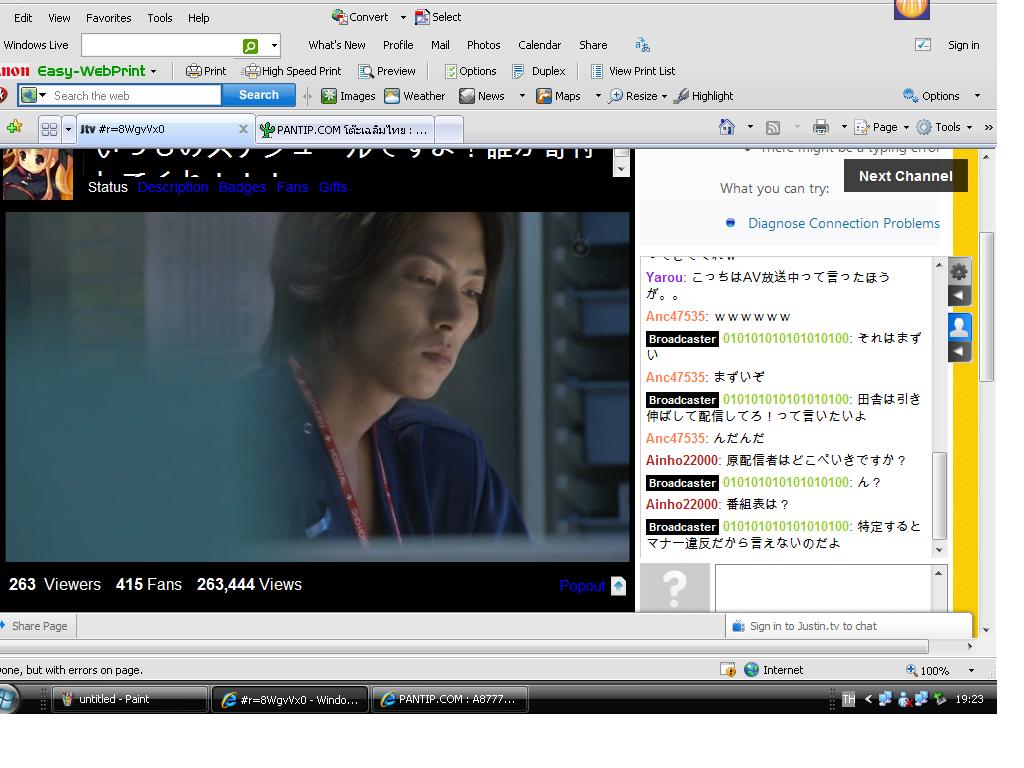Click the Select toolbar icon

pyautogui.click(x=422, y=16)
